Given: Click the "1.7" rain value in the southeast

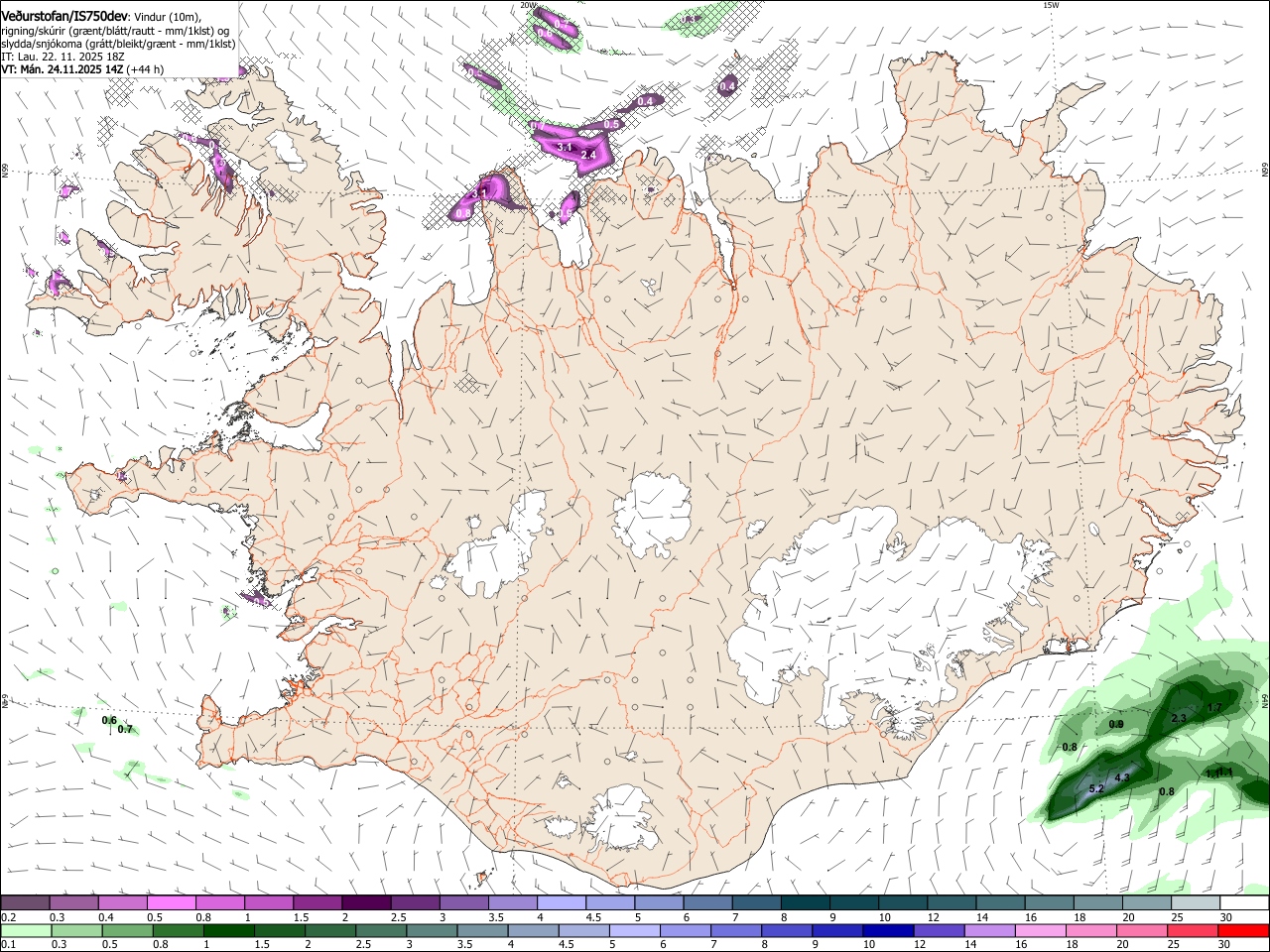Looking at the screenshot, I should tap(1214, 708).
